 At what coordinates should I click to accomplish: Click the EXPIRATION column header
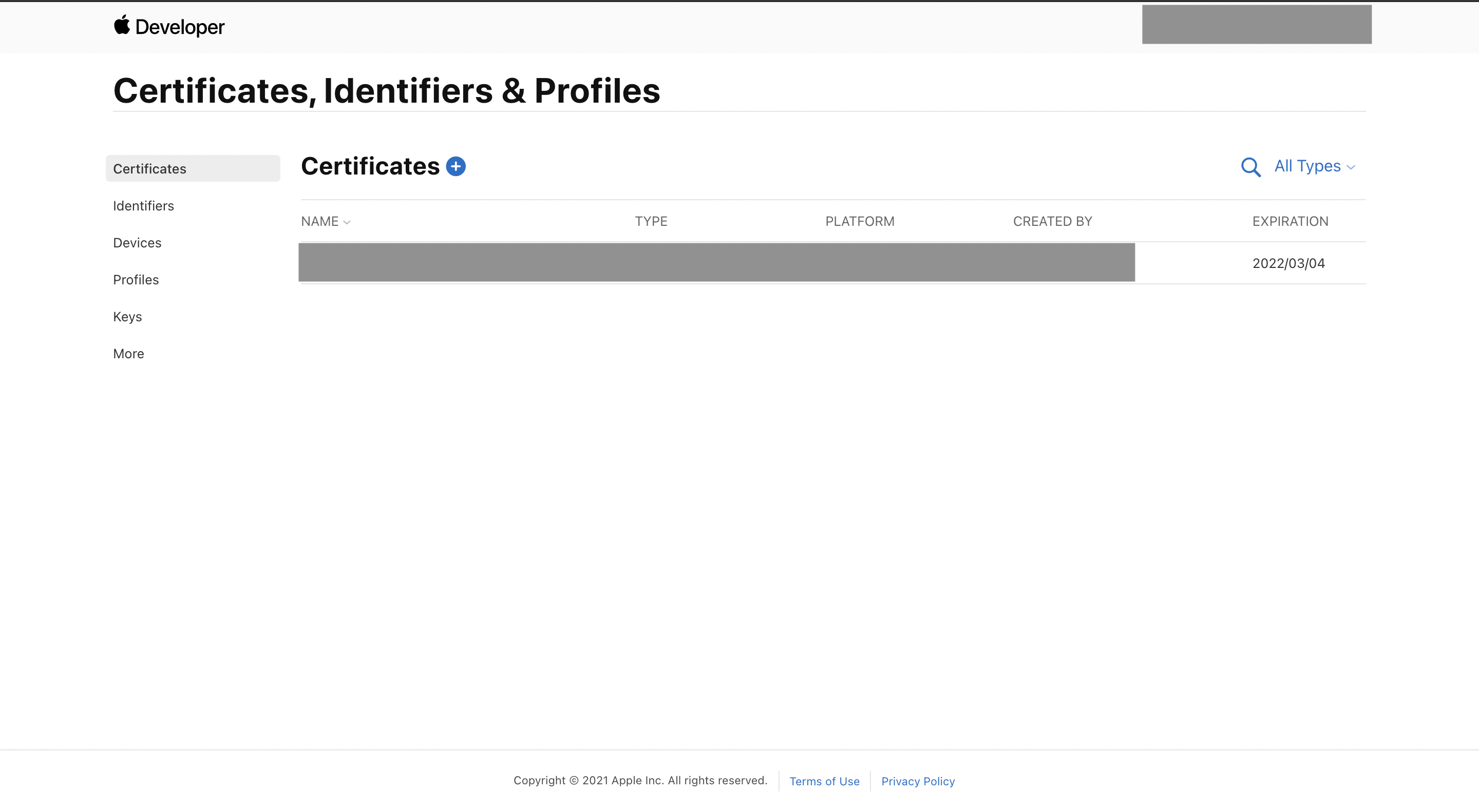(x=1290, y=222)
